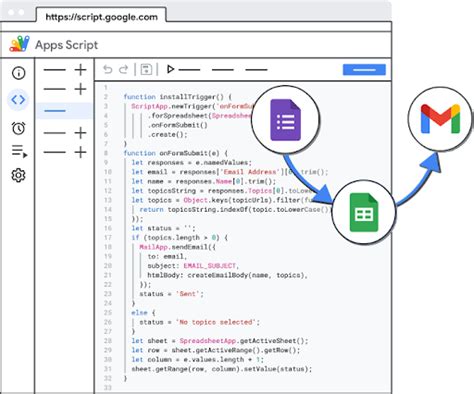Click code text 'to: email,'

pyautogui.click(x=167, y=256)
